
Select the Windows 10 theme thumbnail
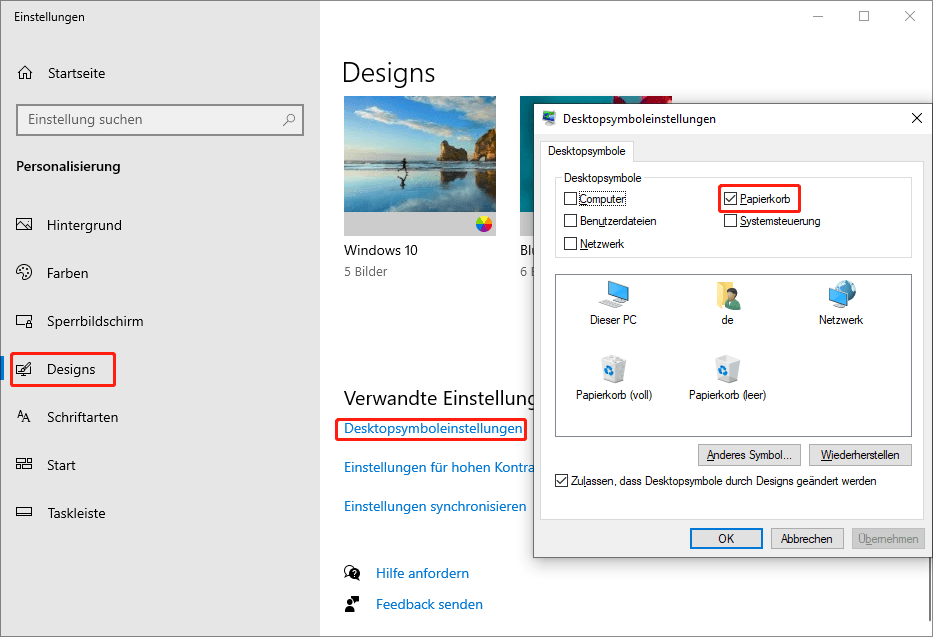pyautogui.click(x=419, y=165)
